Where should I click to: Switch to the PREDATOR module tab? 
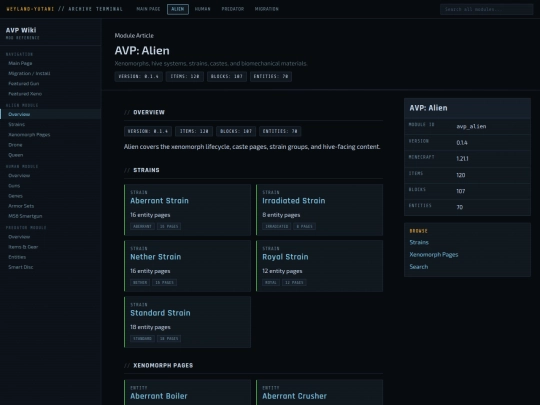tap(233, 9)
